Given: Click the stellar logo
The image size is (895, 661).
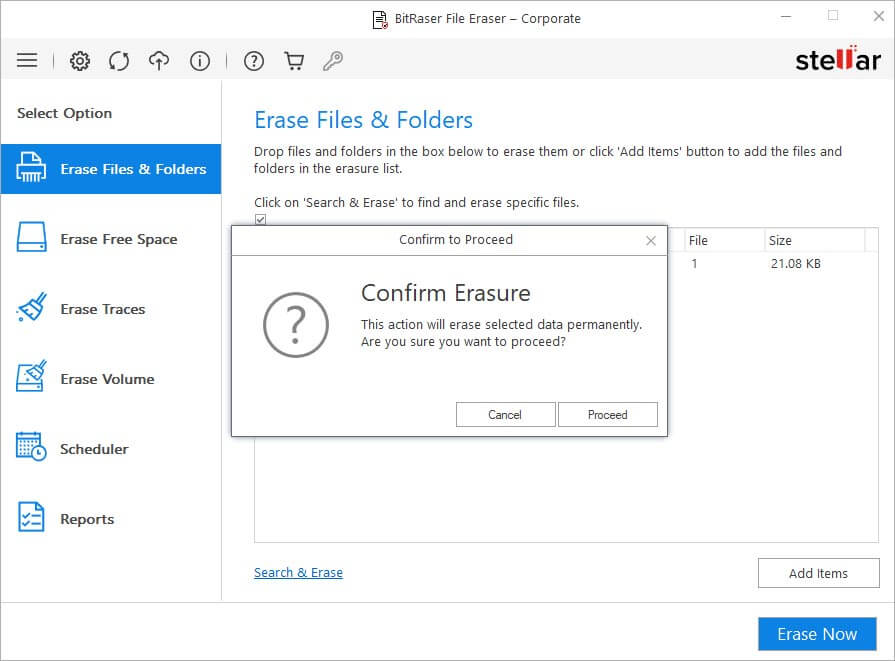Looking at the screenshot, I should pyautogui.click(x=837, y=59).
